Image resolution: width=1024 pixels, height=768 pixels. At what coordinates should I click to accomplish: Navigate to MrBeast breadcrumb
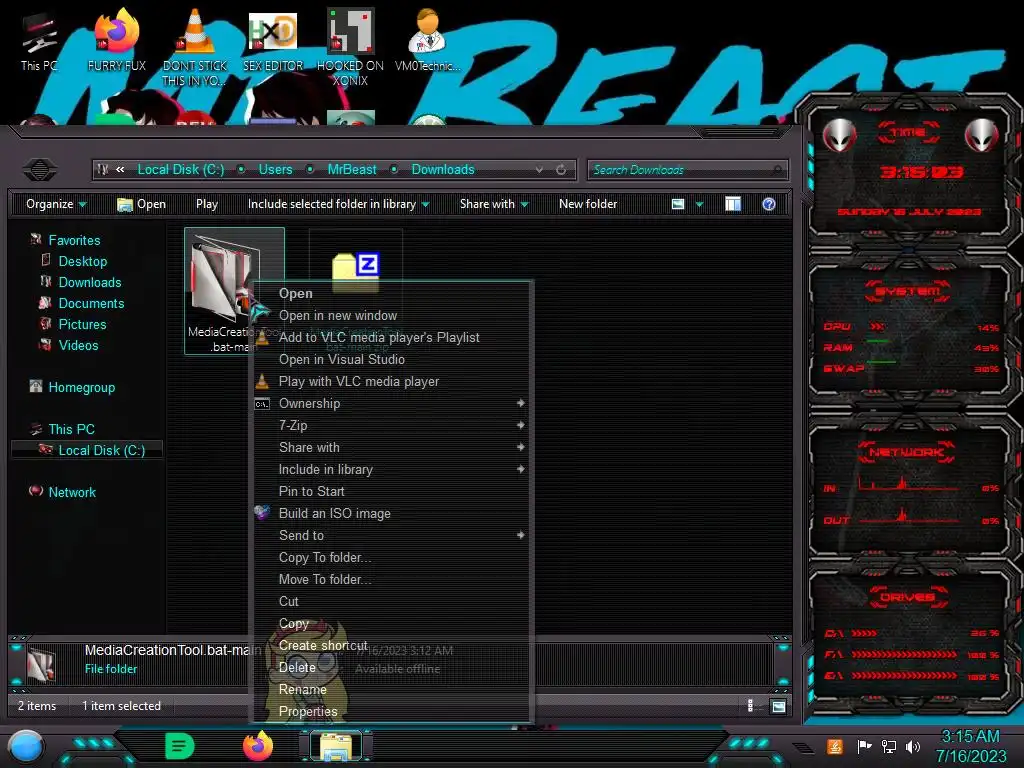coord(352,170)
